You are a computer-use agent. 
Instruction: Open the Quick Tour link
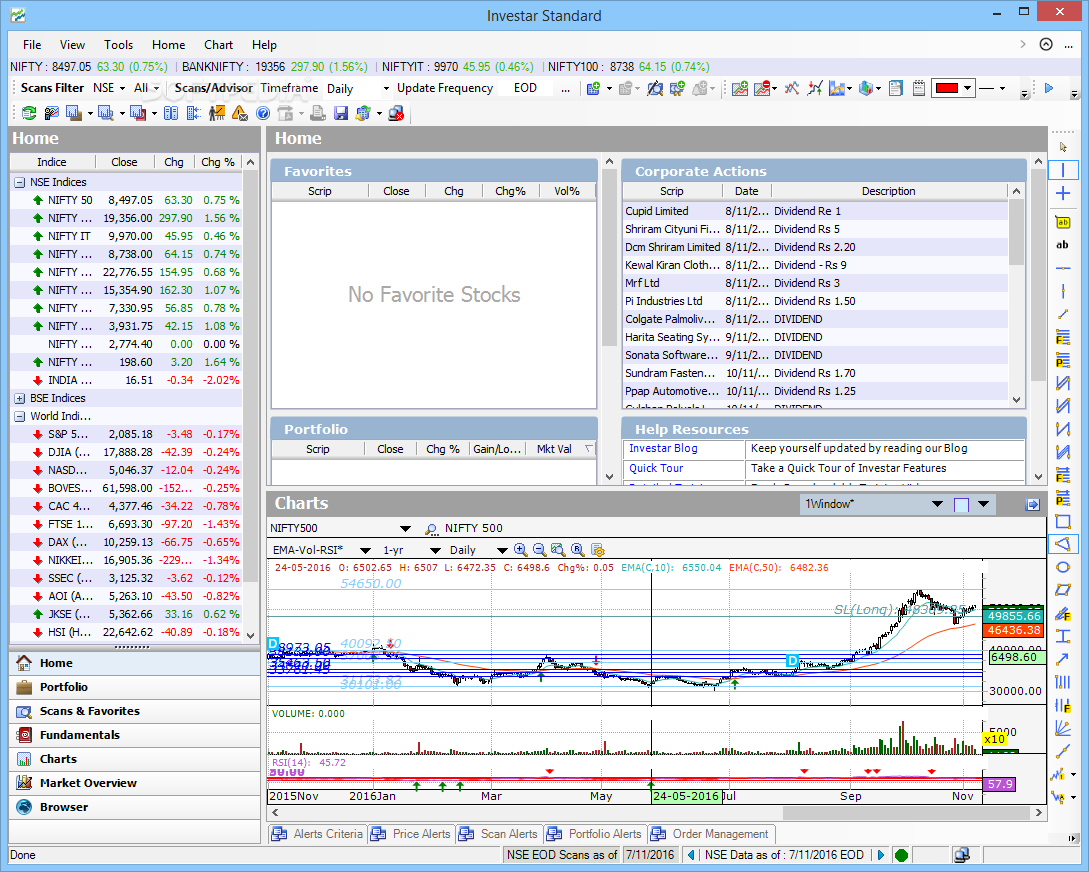(x=656, y=469)
